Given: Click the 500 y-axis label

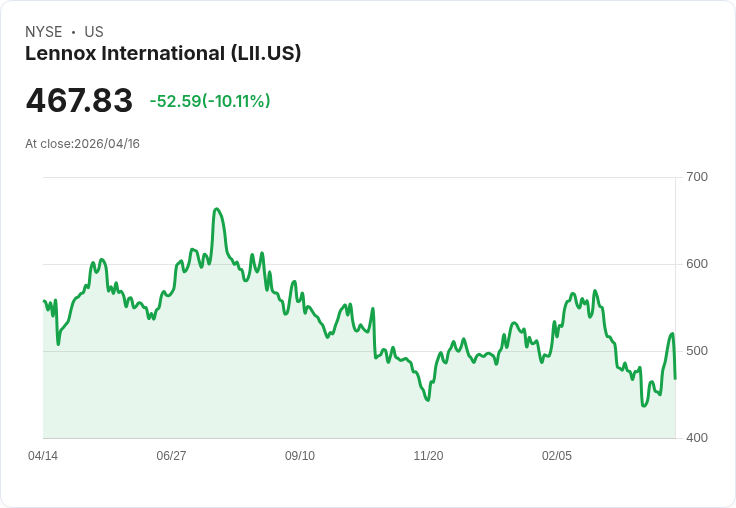Looking at the screenshot, I should [696, 351].
